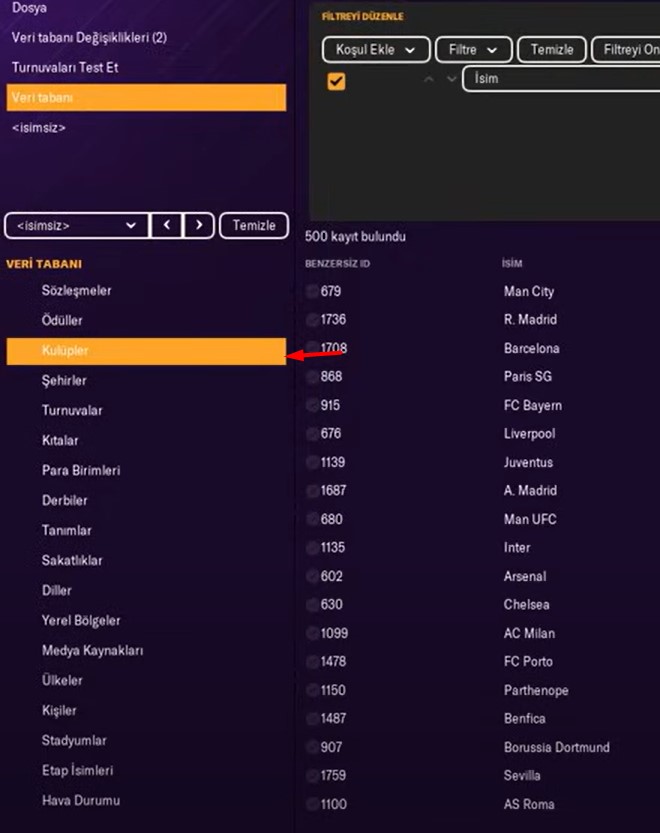Click the circle icon beside ID 679
Viewport: 660px width, 833px height.
(x=313, y=291)
